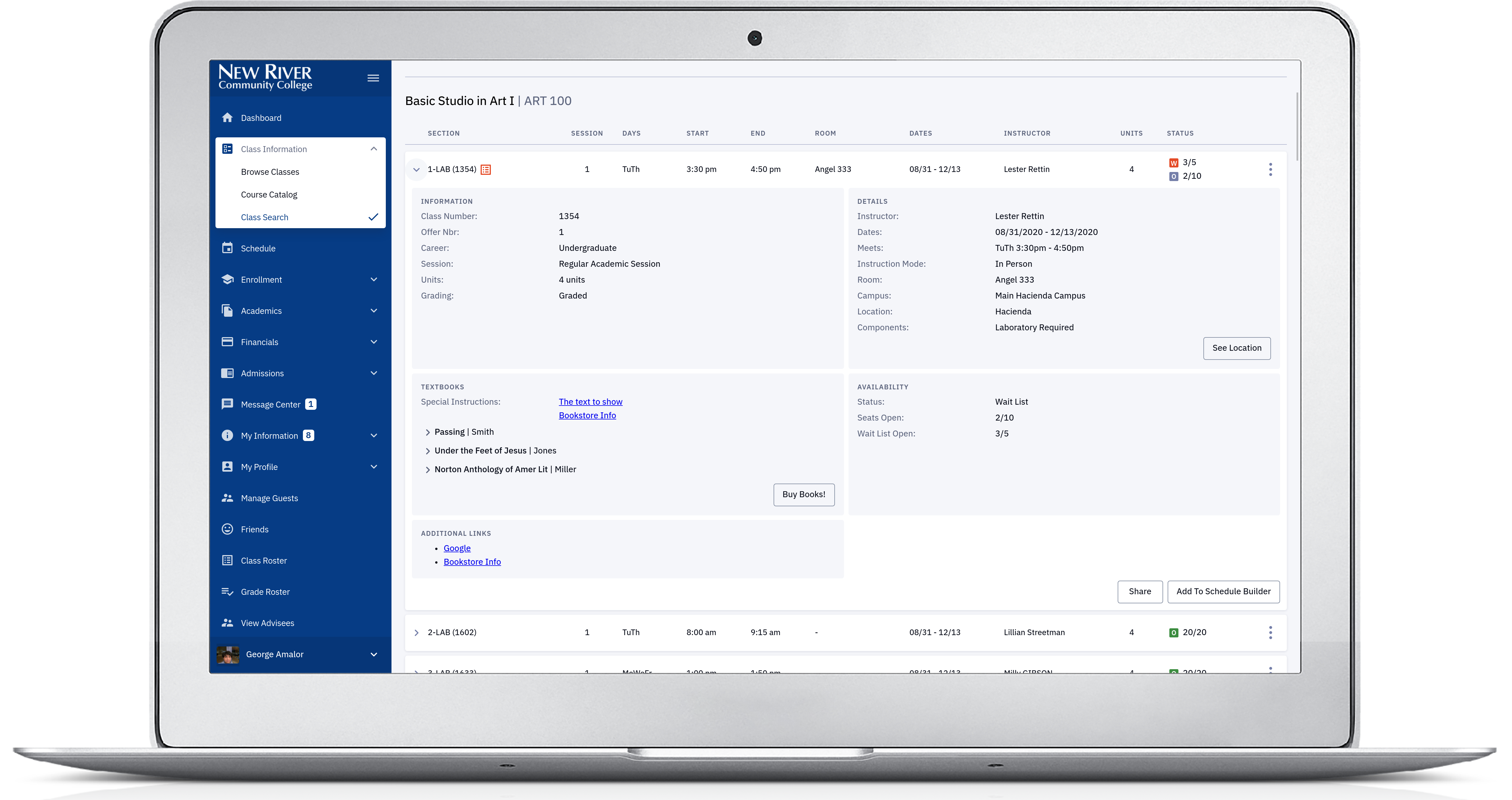Expand Under the Feet of Jesus textbook

[x=427, y=451]
